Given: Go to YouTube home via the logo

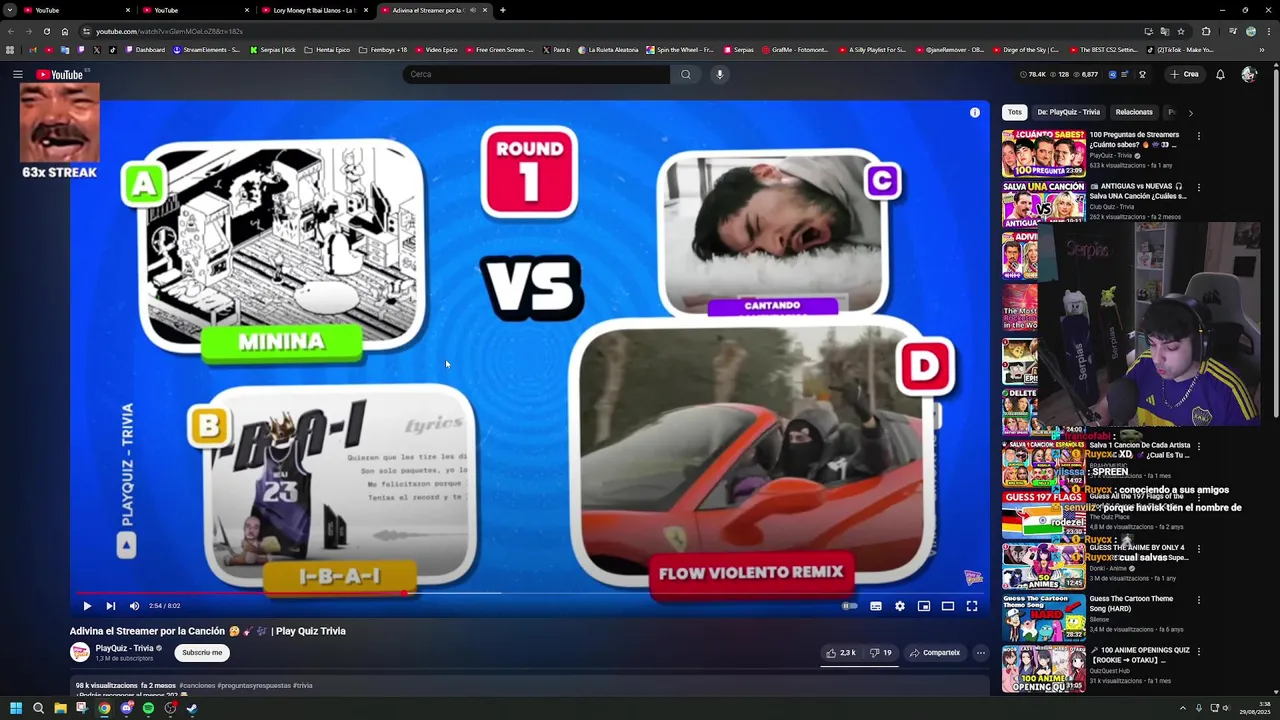Looking at the screenshot, I should 60,74.
